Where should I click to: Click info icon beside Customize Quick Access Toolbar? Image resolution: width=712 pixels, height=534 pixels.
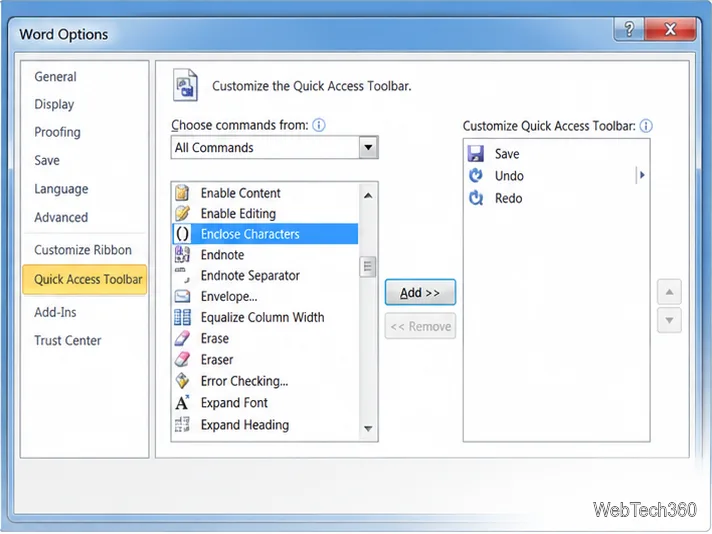646,126
